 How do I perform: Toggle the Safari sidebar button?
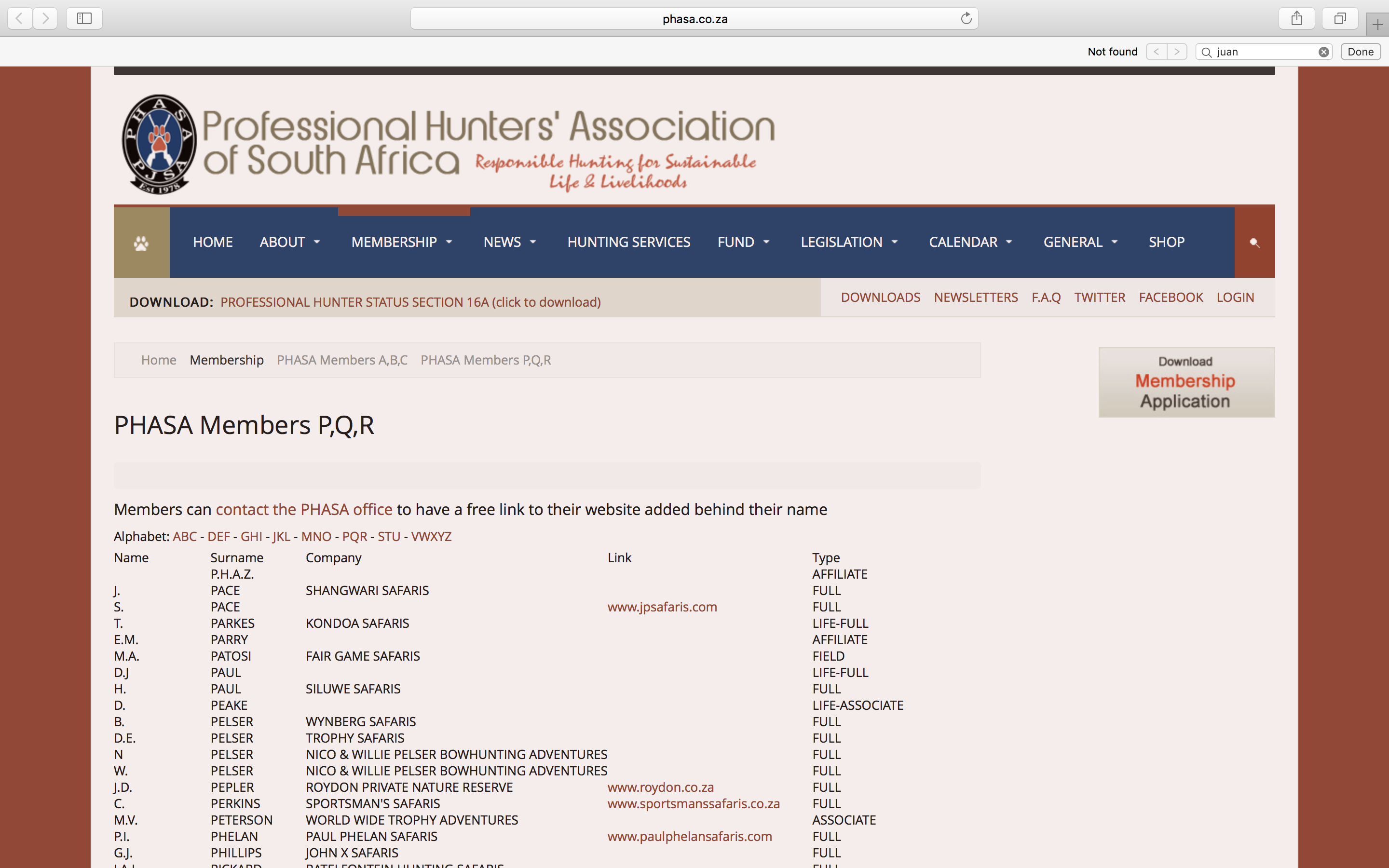(84, 18)
